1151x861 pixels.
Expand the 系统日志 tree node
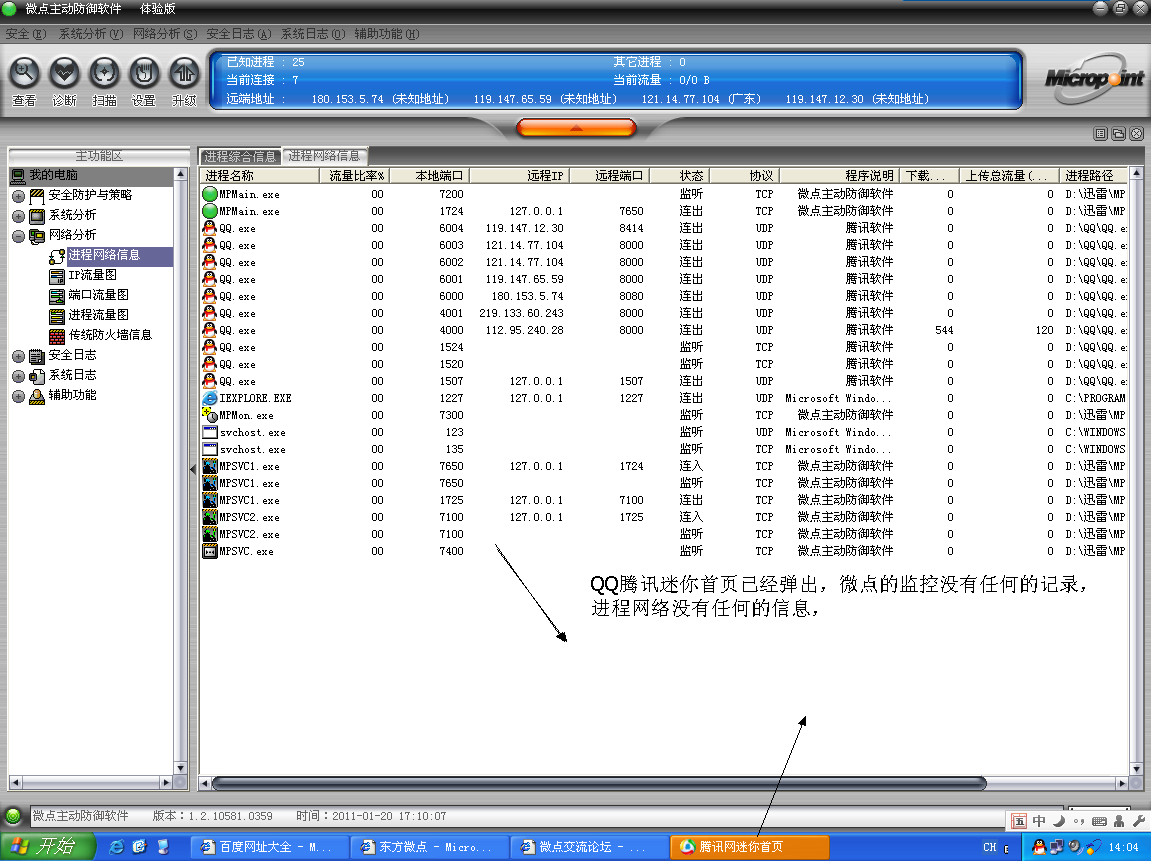pyautogui.click(x=18, y=376)
